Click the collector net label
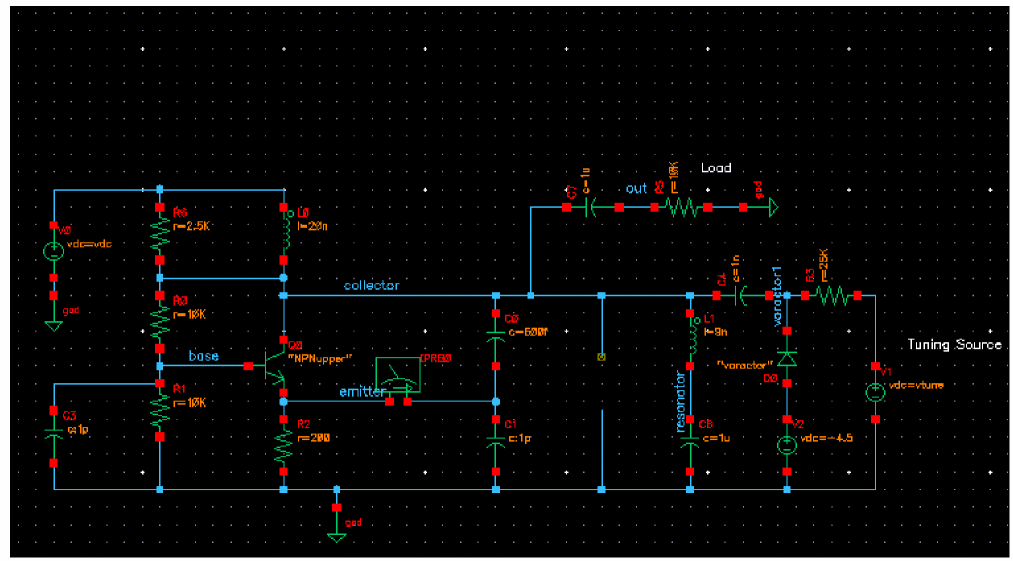This screenshot has height=561, width=1013. pos(371,285)
